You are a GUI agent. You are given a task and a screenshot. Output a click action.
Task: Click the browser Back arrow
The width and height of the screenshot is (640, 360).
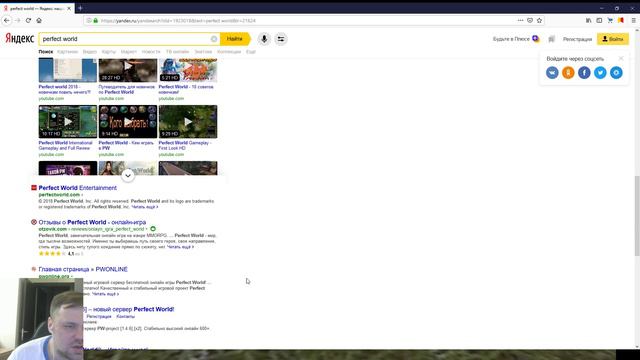pyautogui.click(x=7, y=20)
